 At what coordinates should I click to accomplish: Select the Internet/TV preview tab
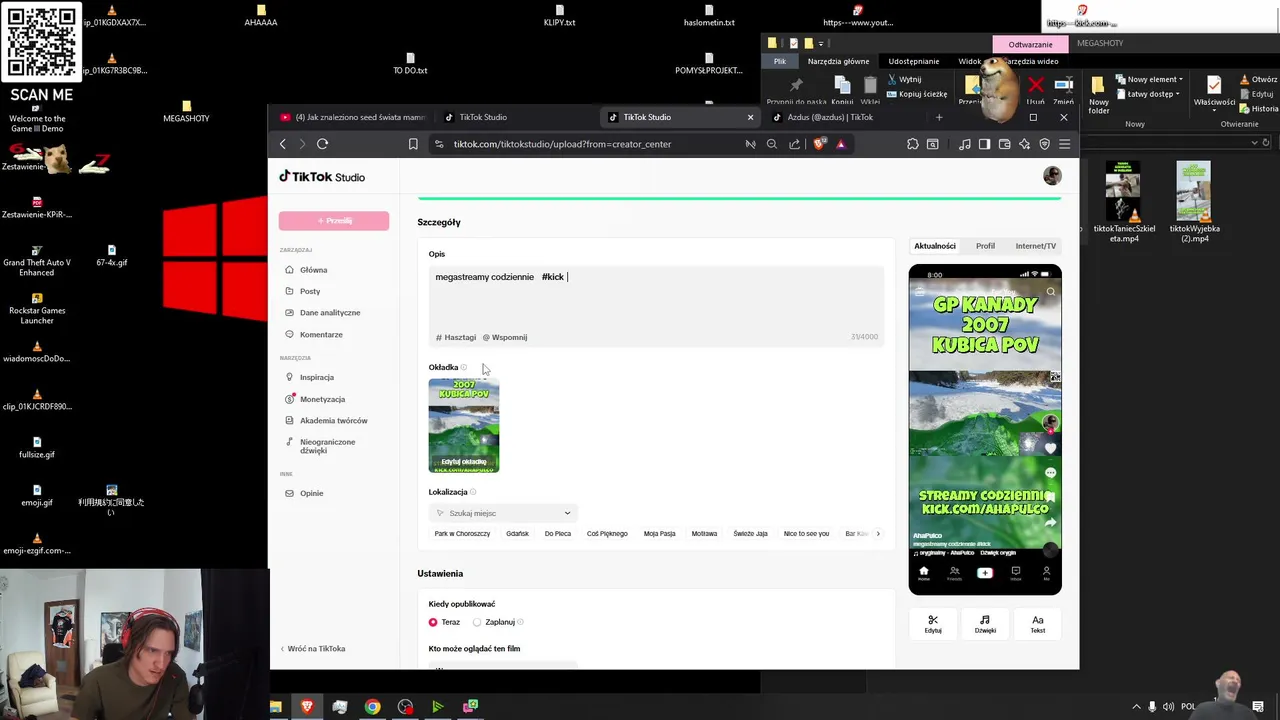coord(1035,246)
